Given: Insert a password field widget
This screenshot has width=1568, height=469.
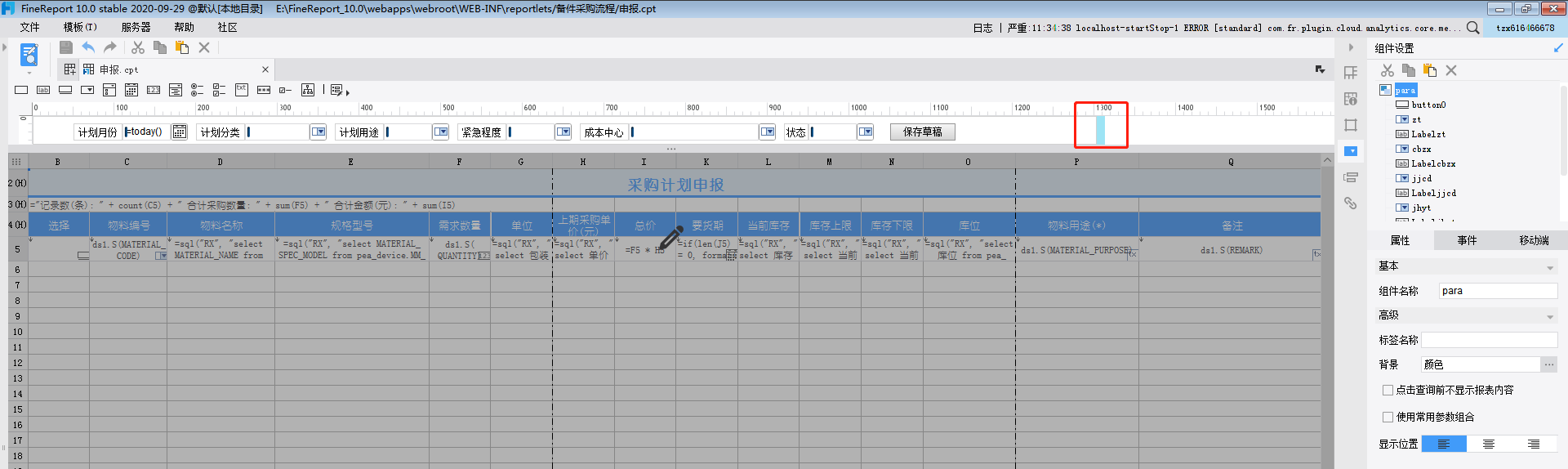Looking at the screenshot, I should 263,90.
